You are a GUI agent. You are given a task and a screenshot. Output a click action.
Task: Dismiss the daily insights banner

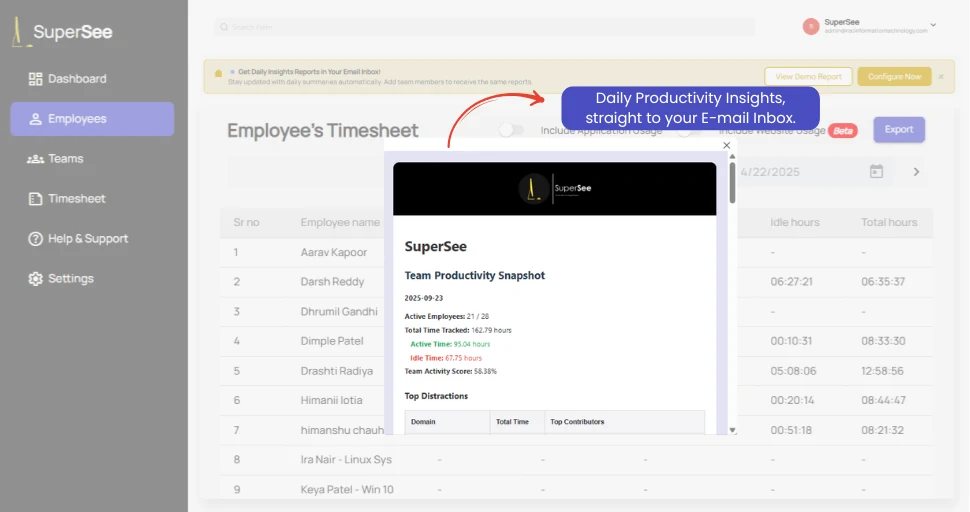[x=941, y=77]
